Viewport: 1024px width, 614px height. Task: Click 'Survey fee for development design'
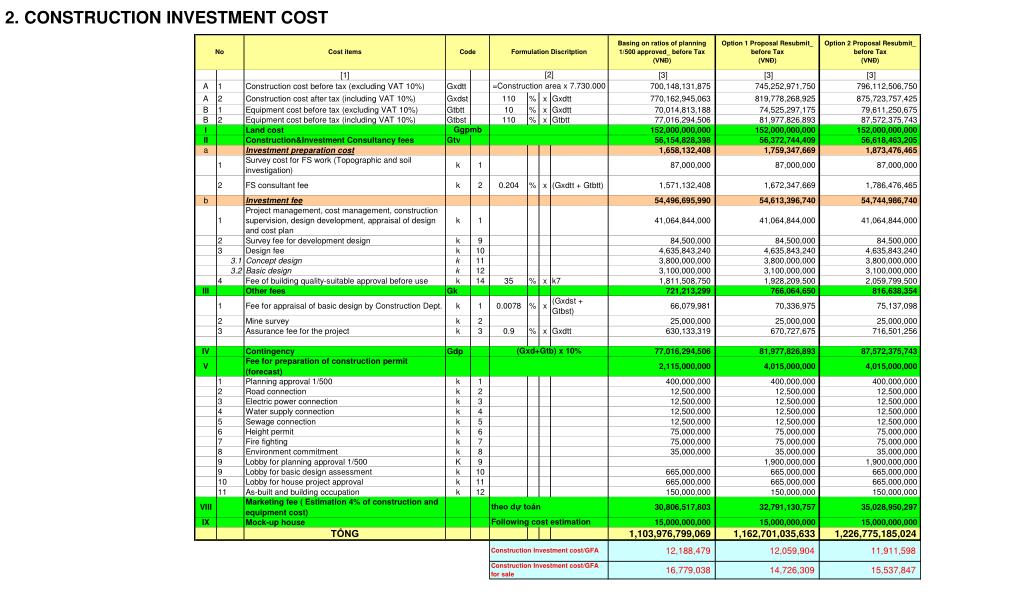tap(308, 241)
